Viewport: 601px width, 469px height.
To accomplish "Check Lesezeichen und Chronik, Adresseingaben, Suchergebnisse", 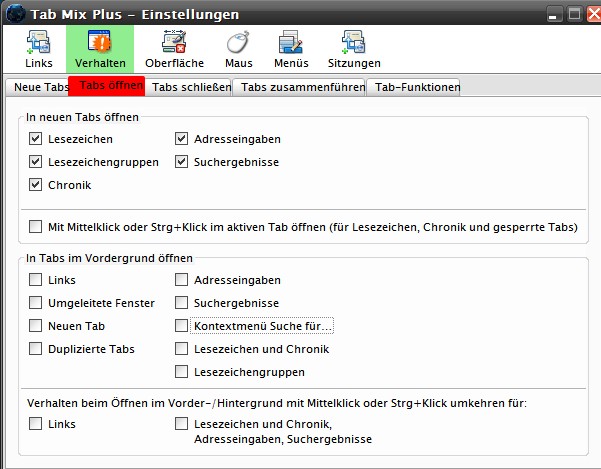I will pos(181,424).
